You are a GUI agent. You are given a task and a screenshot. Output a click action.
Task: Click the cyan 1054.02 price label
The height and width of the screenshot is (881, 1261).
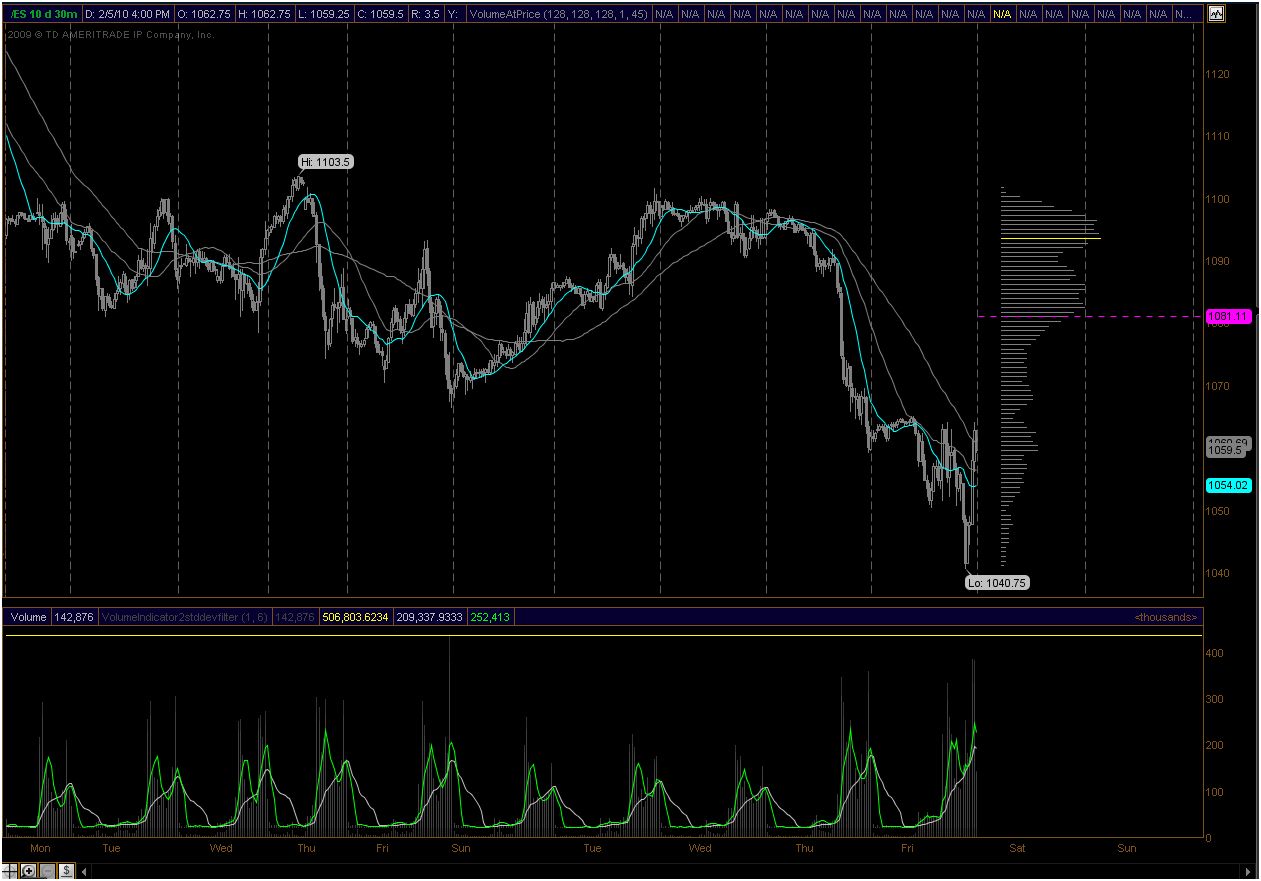1228,485
